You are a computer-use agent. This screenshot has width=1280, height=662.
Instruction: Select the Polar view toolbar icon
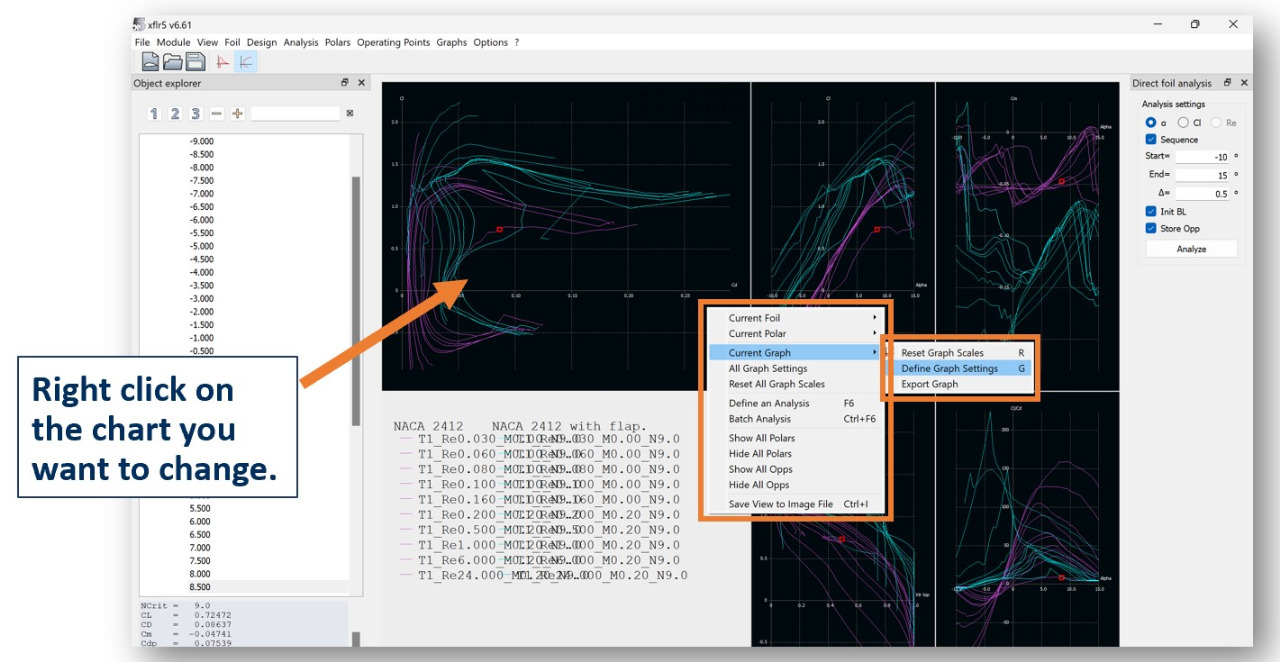(x=245, y=62)
